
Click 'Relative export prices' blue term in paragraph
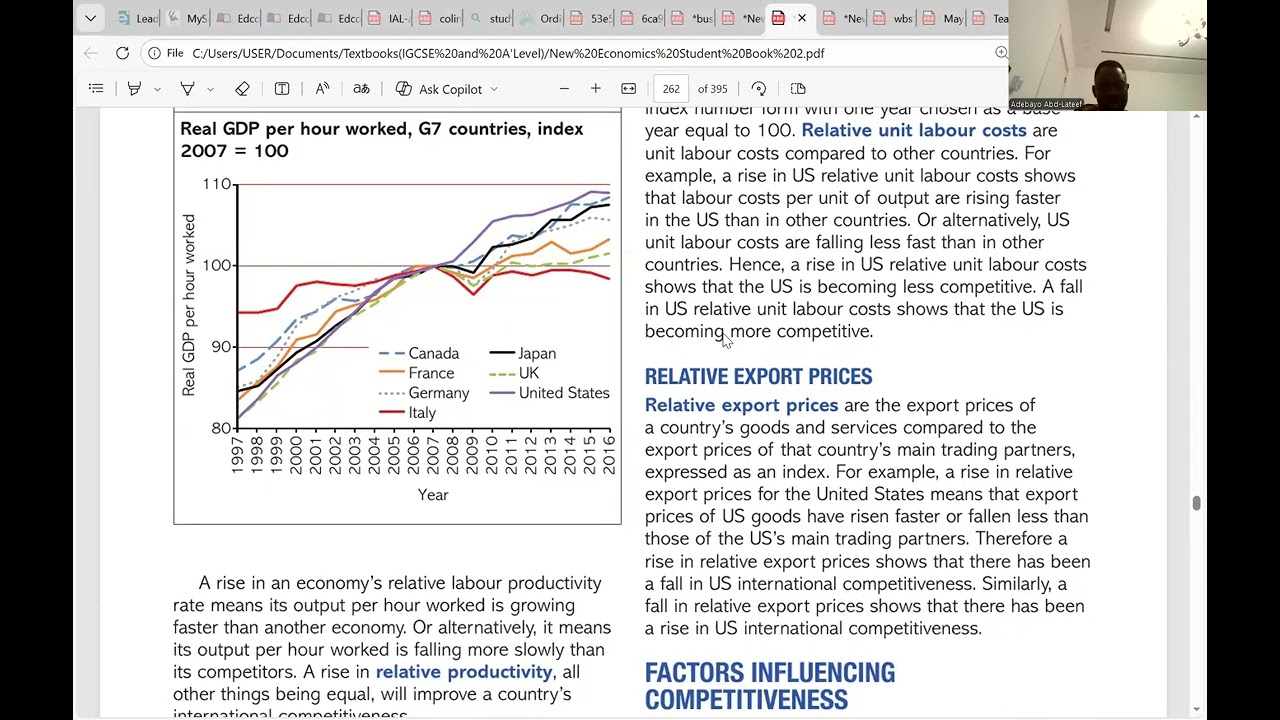point(741,405)
